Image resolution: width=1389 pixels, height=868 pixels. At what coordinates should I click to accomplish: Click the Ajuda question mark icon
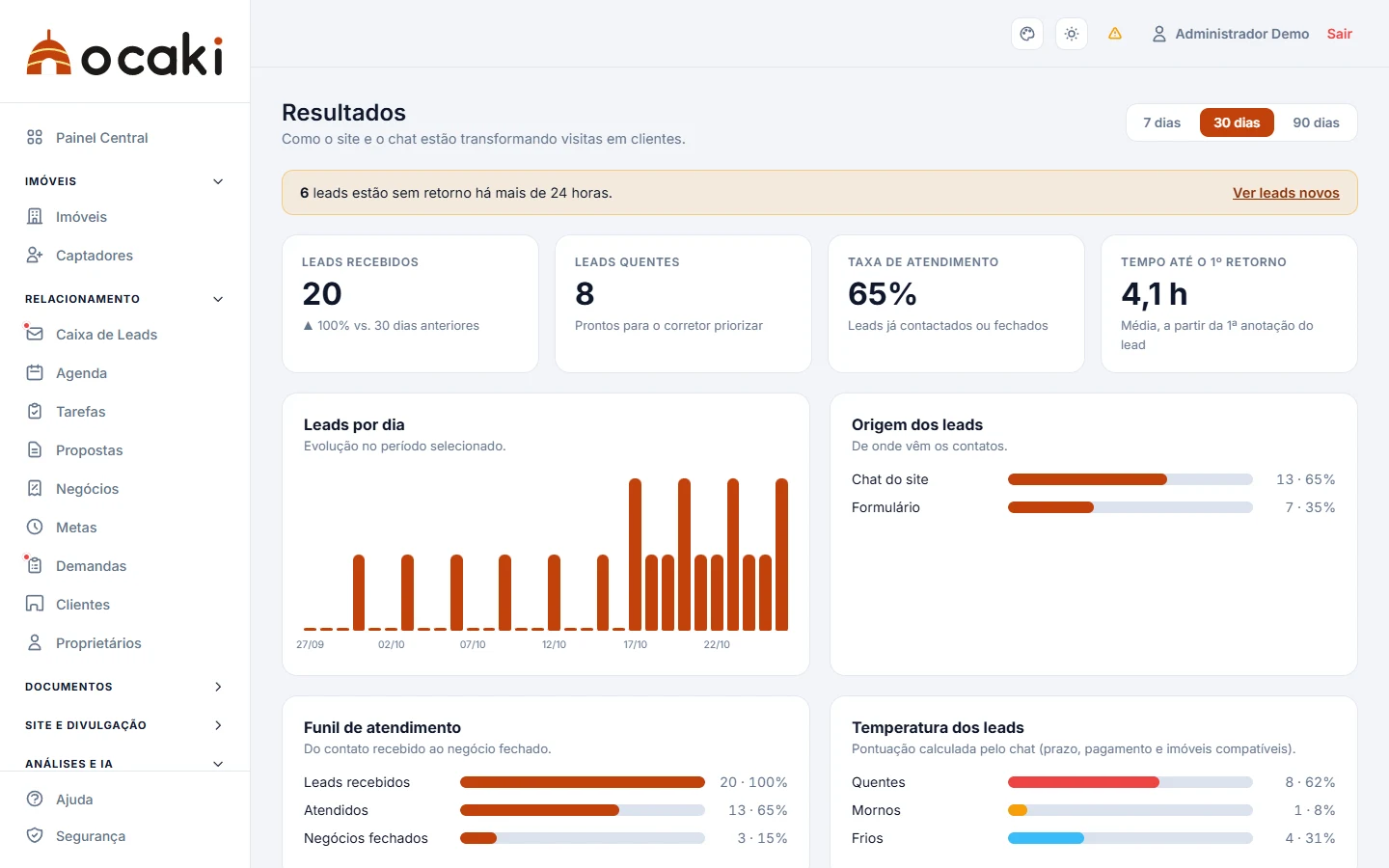click(x=35, y=800)
